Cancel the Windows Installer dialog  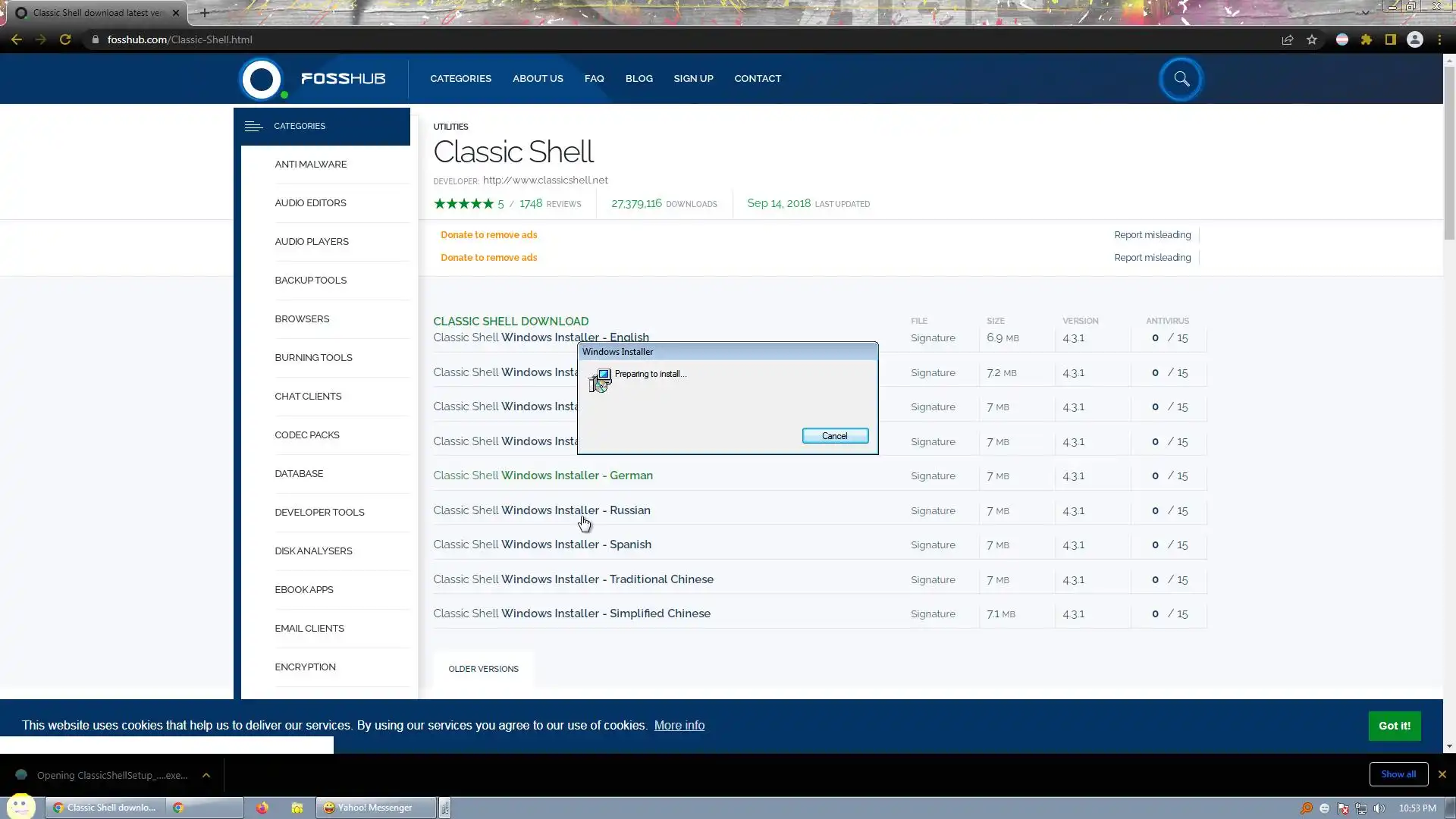(x=835, y=436)
